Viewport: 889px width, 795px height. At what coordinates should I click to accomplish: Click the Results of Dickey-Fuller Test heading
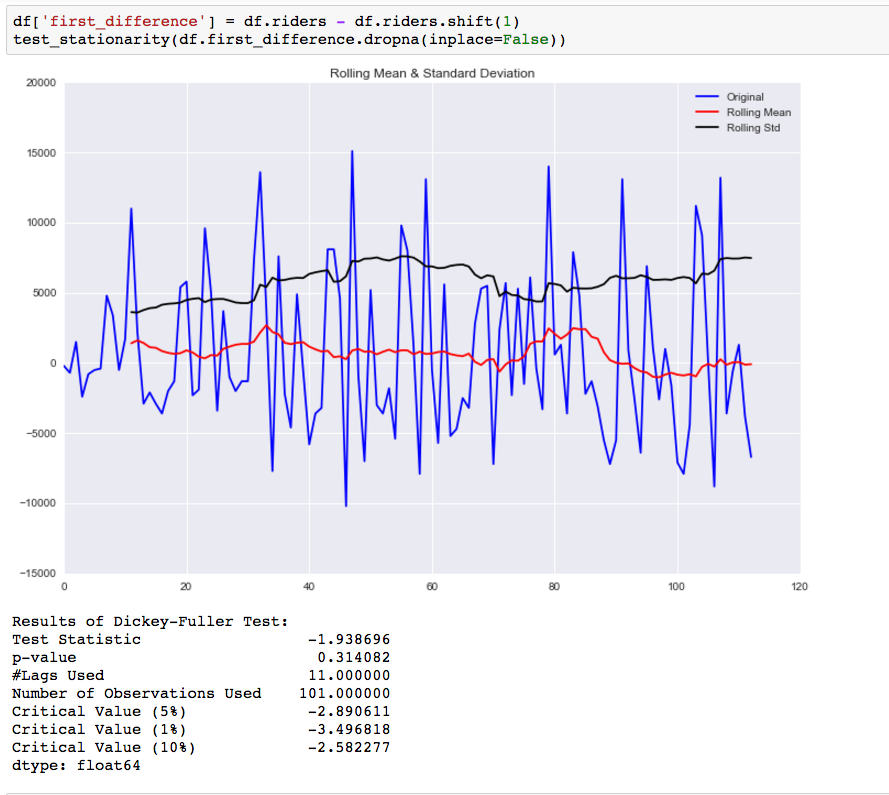click(150, 621)
